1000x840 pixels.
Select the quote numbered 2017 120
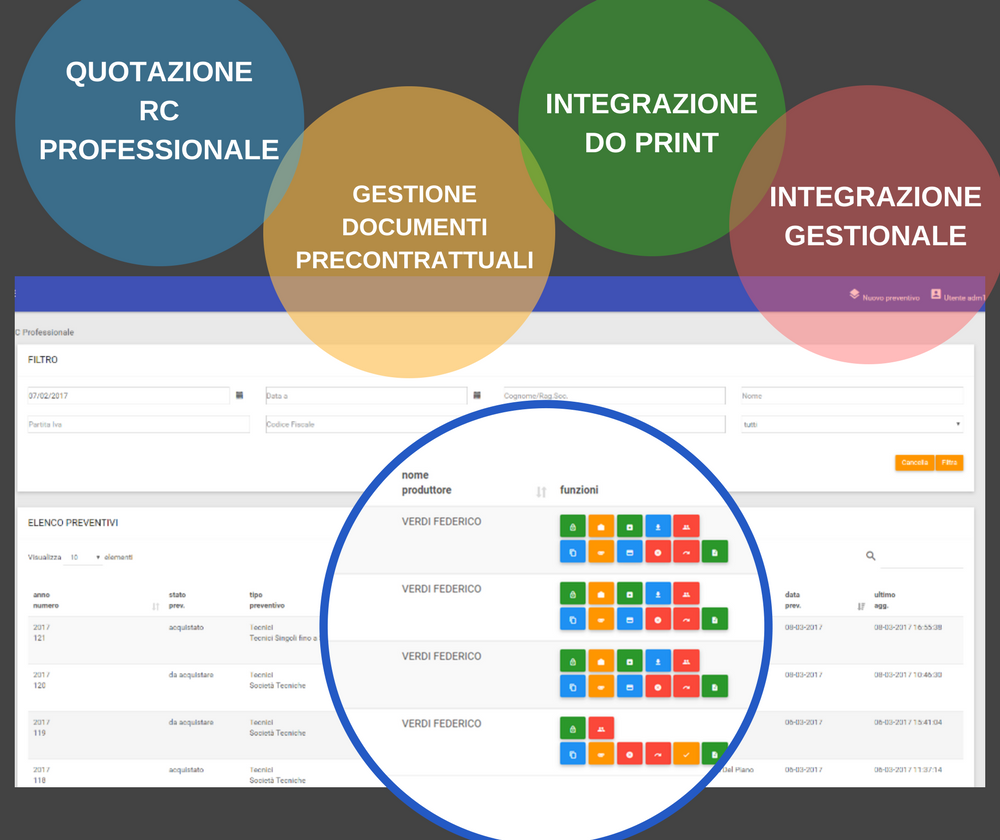(41, 680)
